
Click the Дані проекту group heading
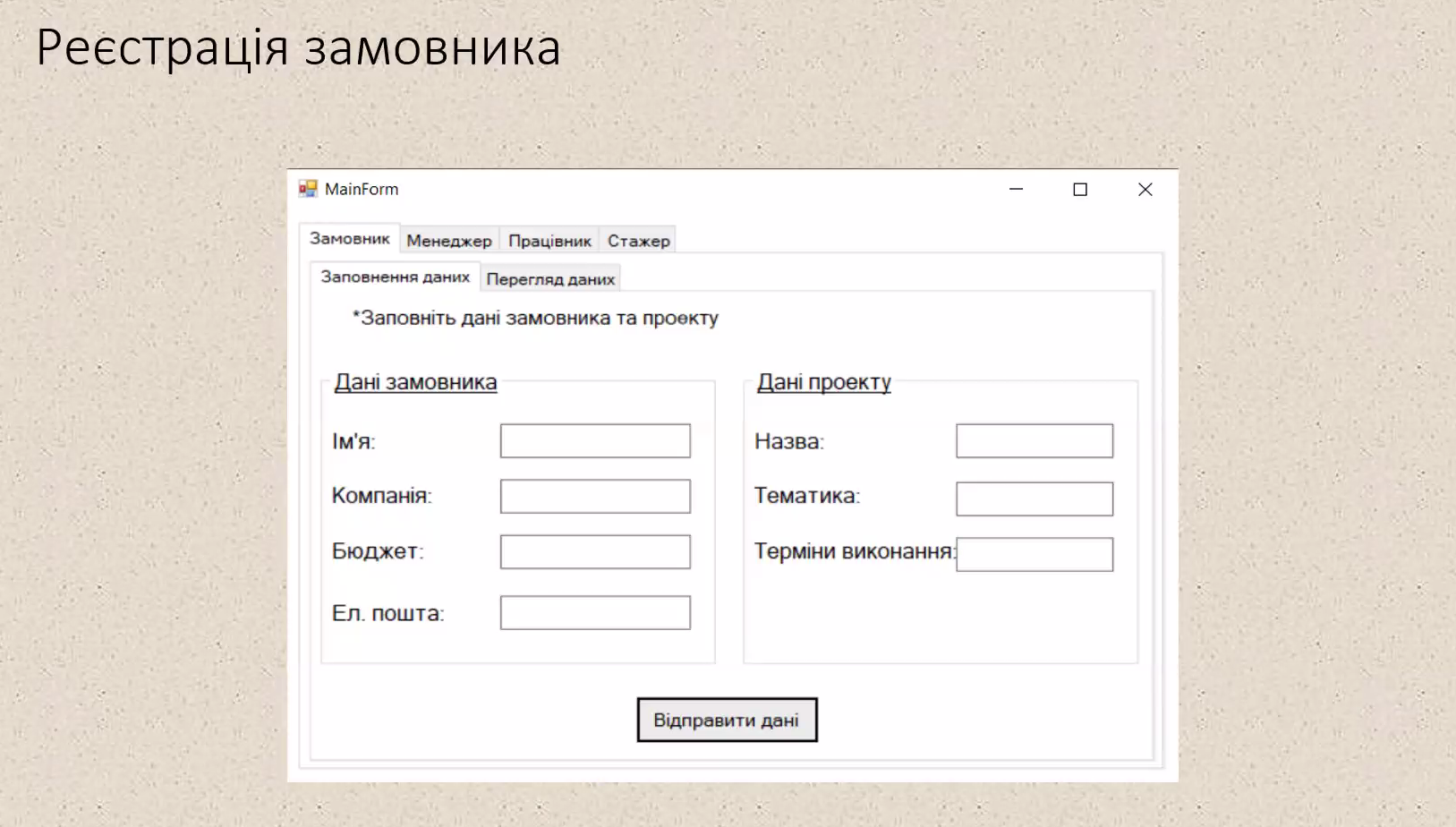(824, 382)
